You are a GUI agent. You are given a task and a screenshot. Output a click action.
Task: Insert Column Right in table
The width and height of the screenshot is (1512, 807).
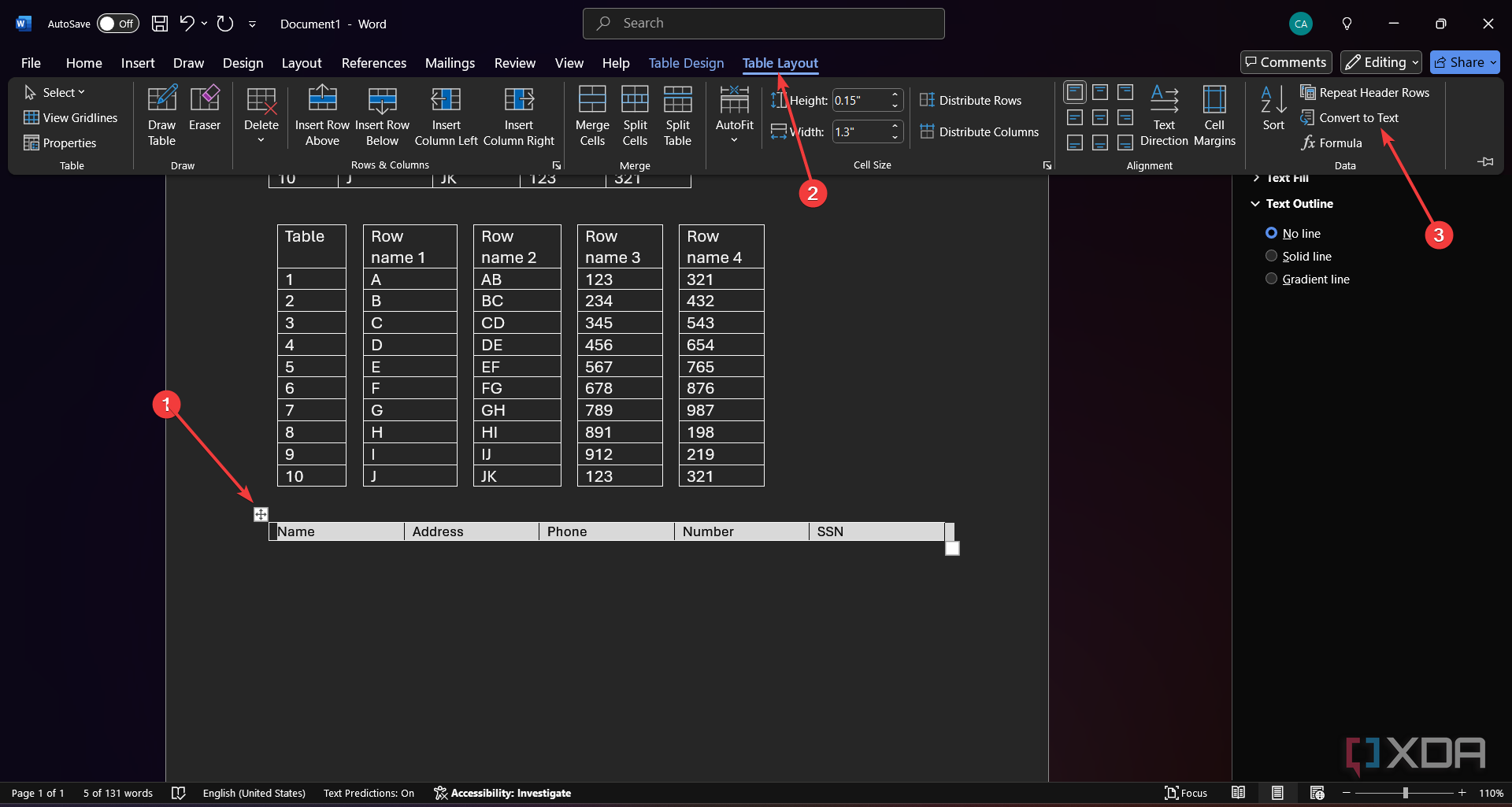519,116
